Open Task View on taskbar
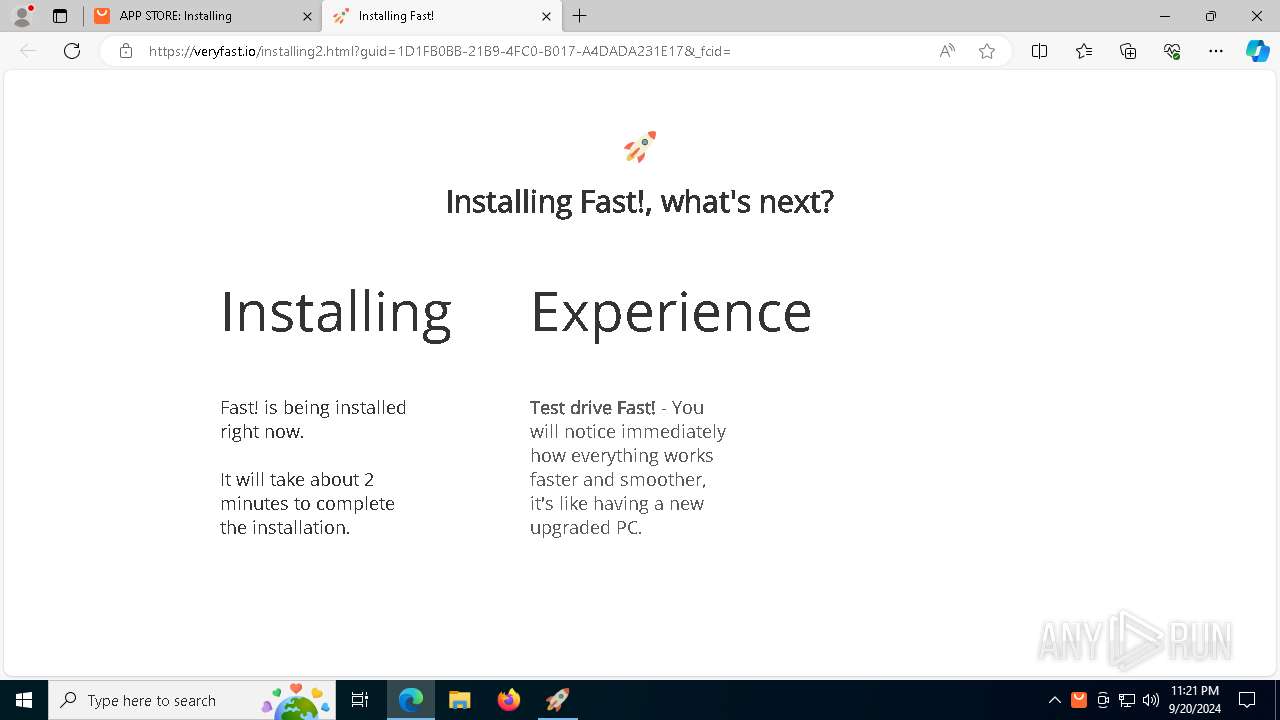The height and width of the screenshot is (720, 1280). pos(360,700)
